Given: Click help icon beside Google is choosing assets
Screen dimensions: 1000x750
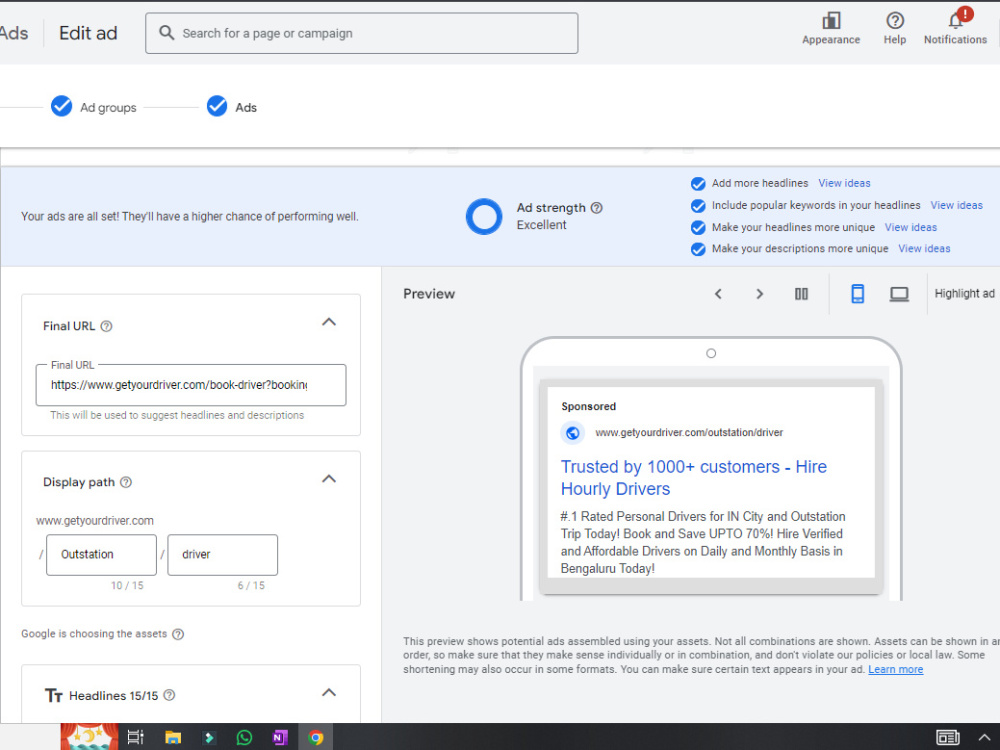Looking at the screenshot, I should [x=178, y=634].
